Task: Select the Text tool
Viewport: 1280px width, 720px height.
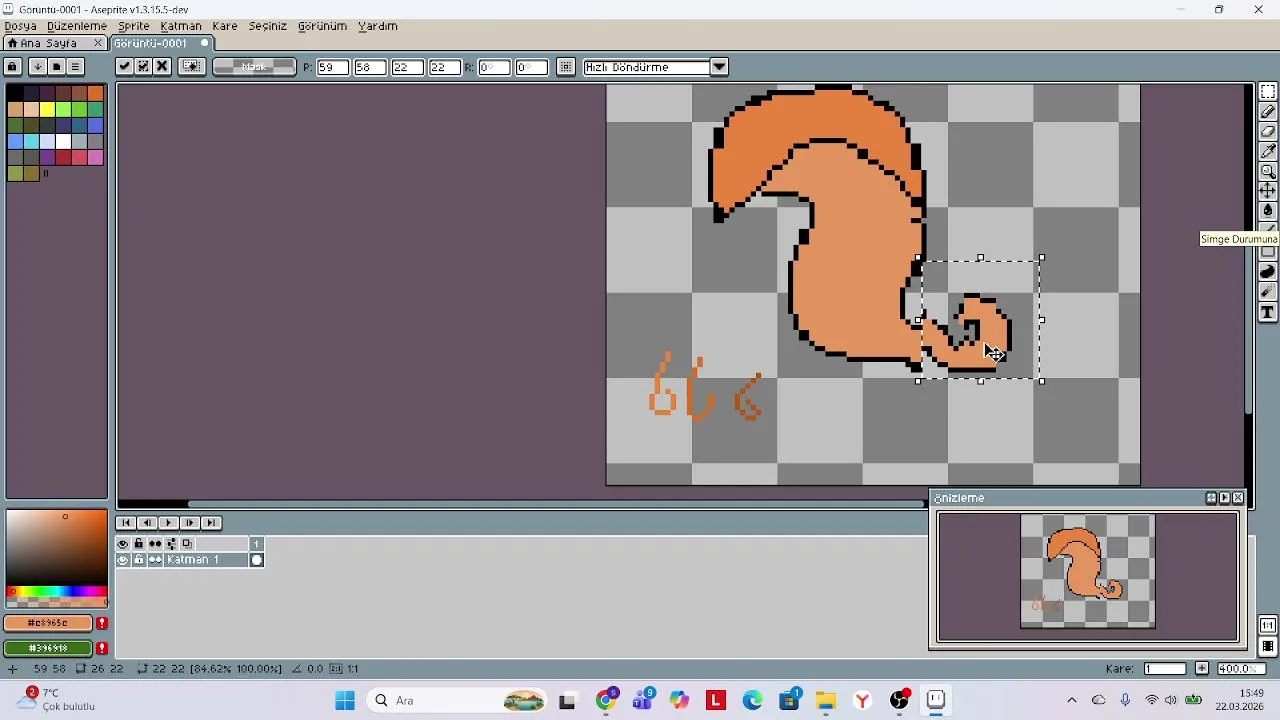Action: coord(1268,313)
